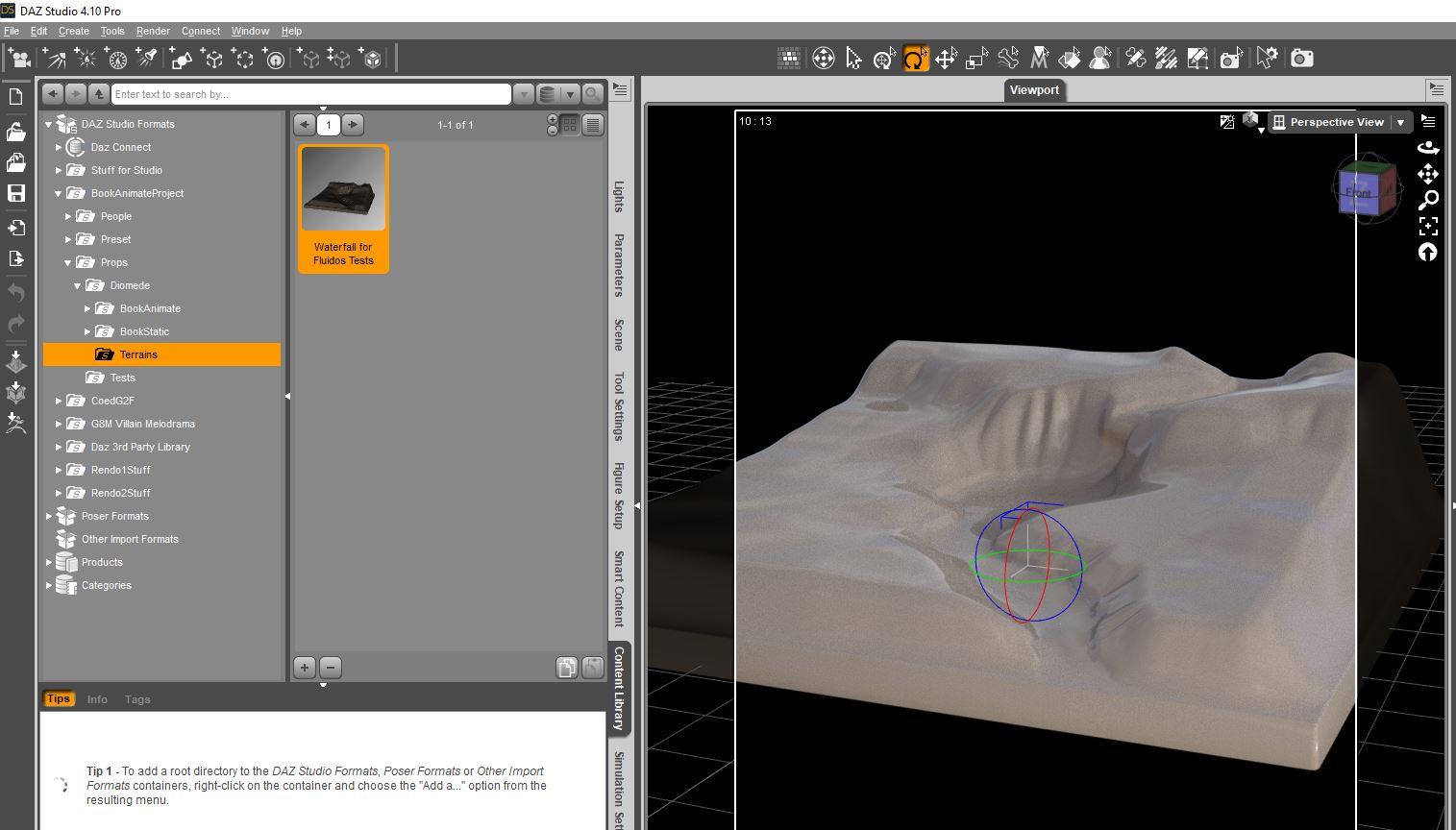
Task: Select the Node Selection arrow tool
Action: (854, 59)
